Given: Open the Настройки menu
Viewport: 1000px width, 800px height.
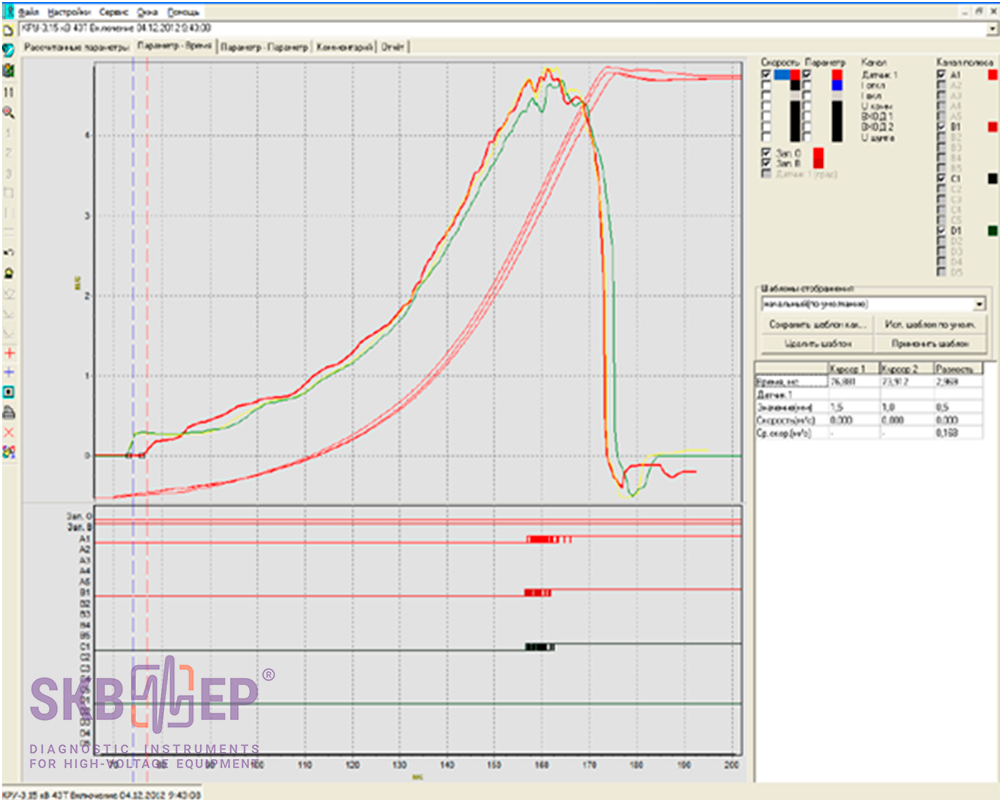Looking at the screenshot, I should 69,12.
